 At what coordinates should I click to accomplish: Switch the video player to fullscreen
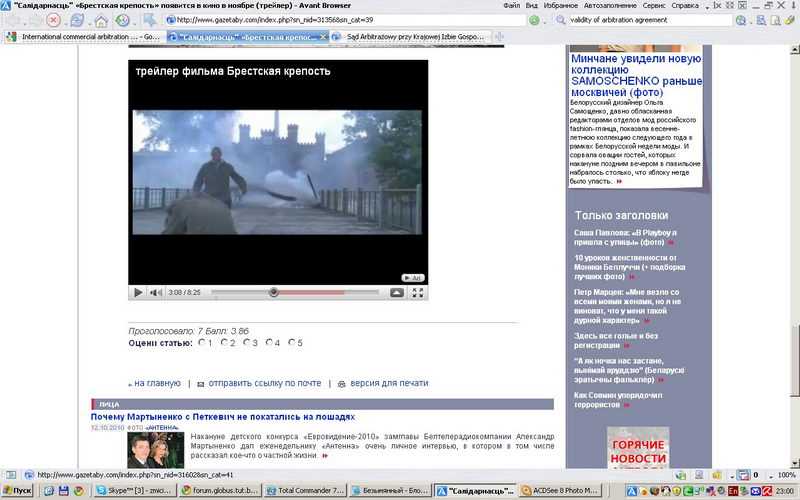[x=417, y=292]
